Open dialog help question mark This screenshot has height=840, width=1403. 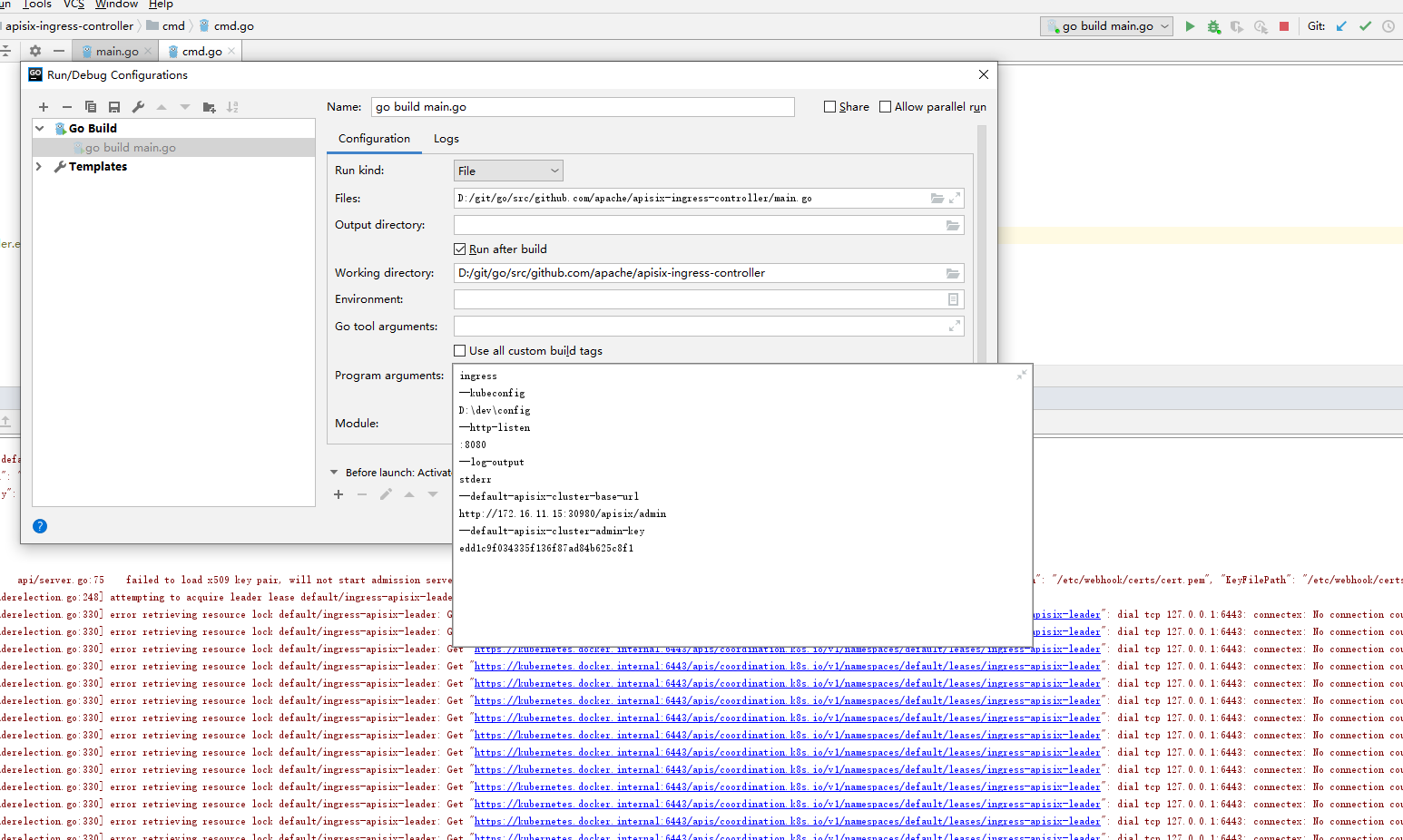[x=40, y=526]
